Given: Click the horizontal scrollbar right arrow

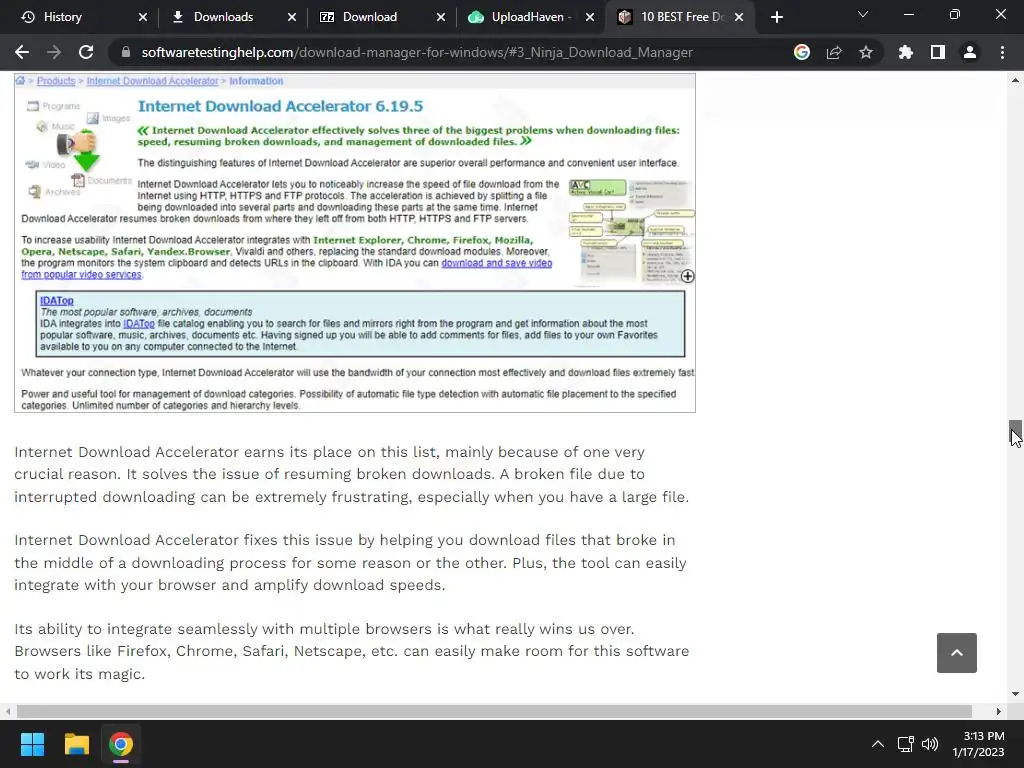Looking at the screenshot, I should point(999,711).
